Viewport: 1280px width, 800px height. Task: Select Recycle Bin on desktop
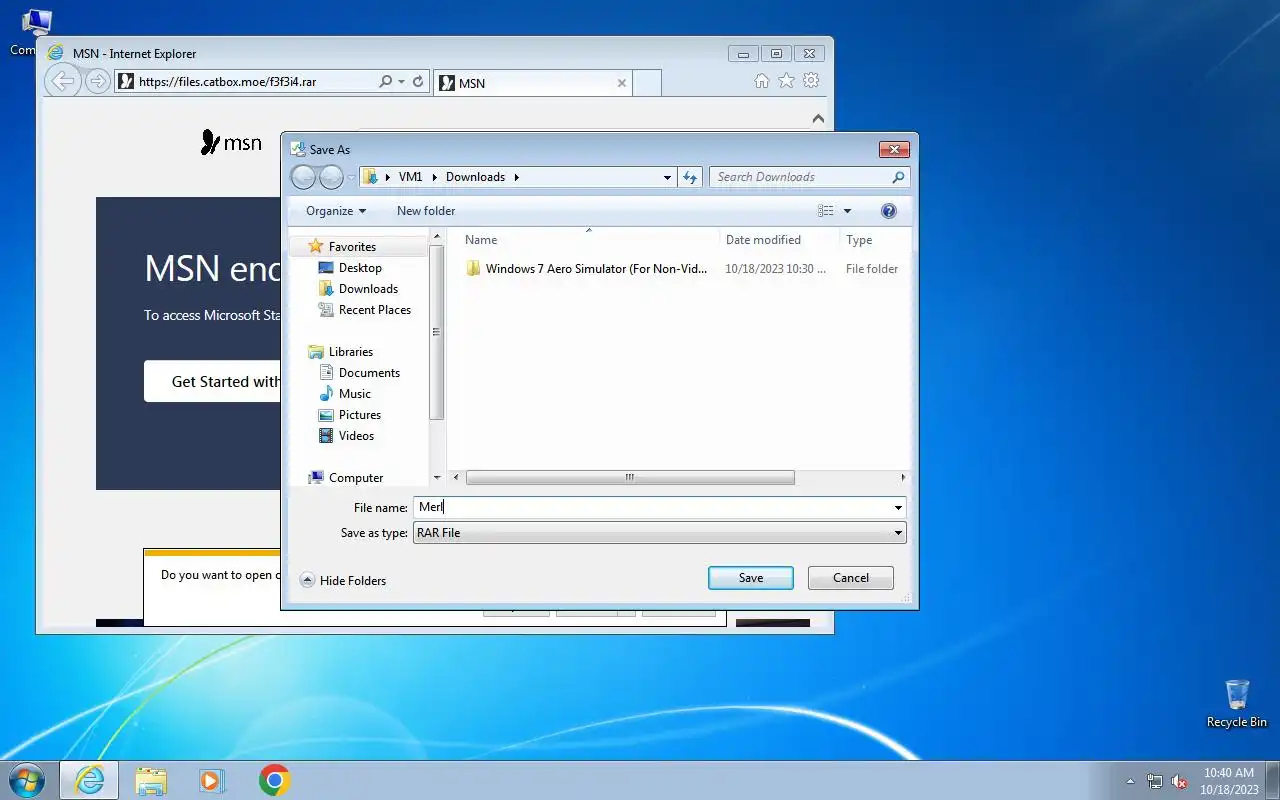tap(1237, 704)
